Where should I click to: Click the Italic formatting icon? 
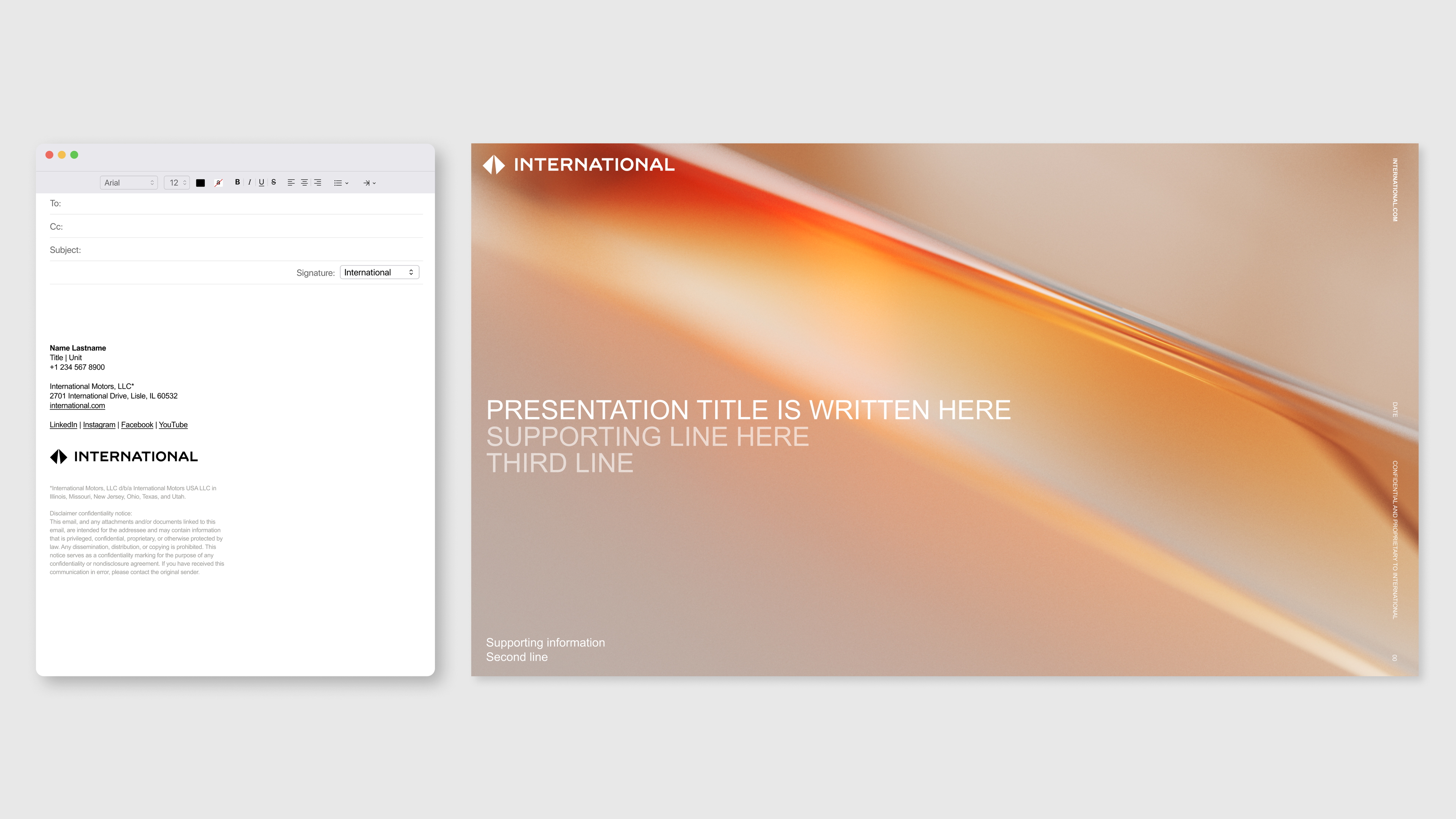click(x=249, y=182)
